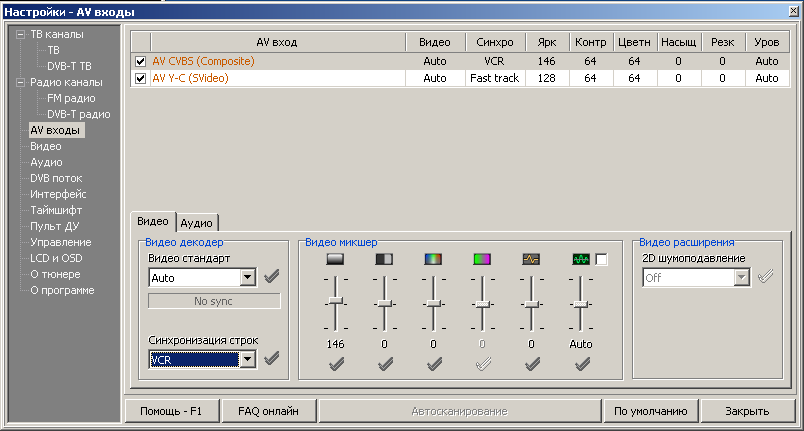
Task: Click the checkmark under brightness slider
Action: (x=335, y=364)
